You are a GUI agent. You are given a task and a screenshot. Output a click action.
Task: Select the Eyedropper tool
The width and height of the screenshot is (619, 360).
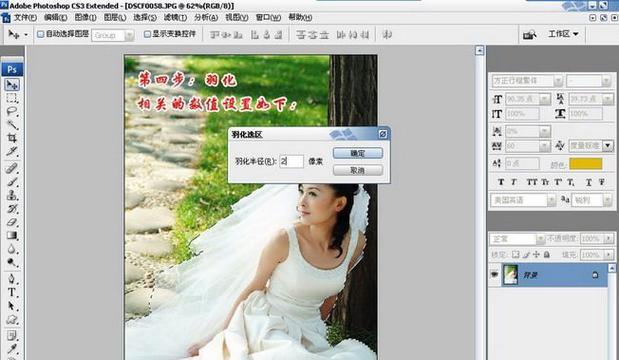tap(12, 349)
